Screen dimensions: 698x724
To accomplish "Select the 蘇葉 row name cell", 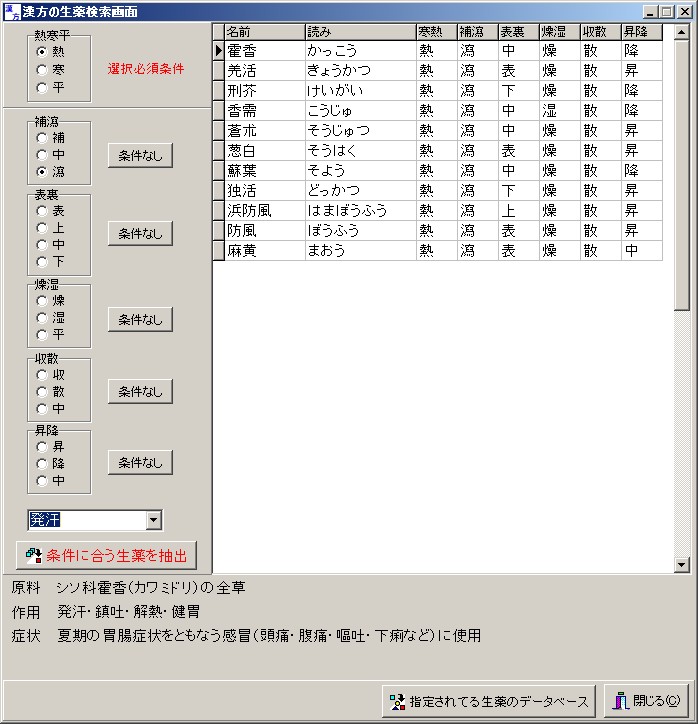I will point(265,170).
